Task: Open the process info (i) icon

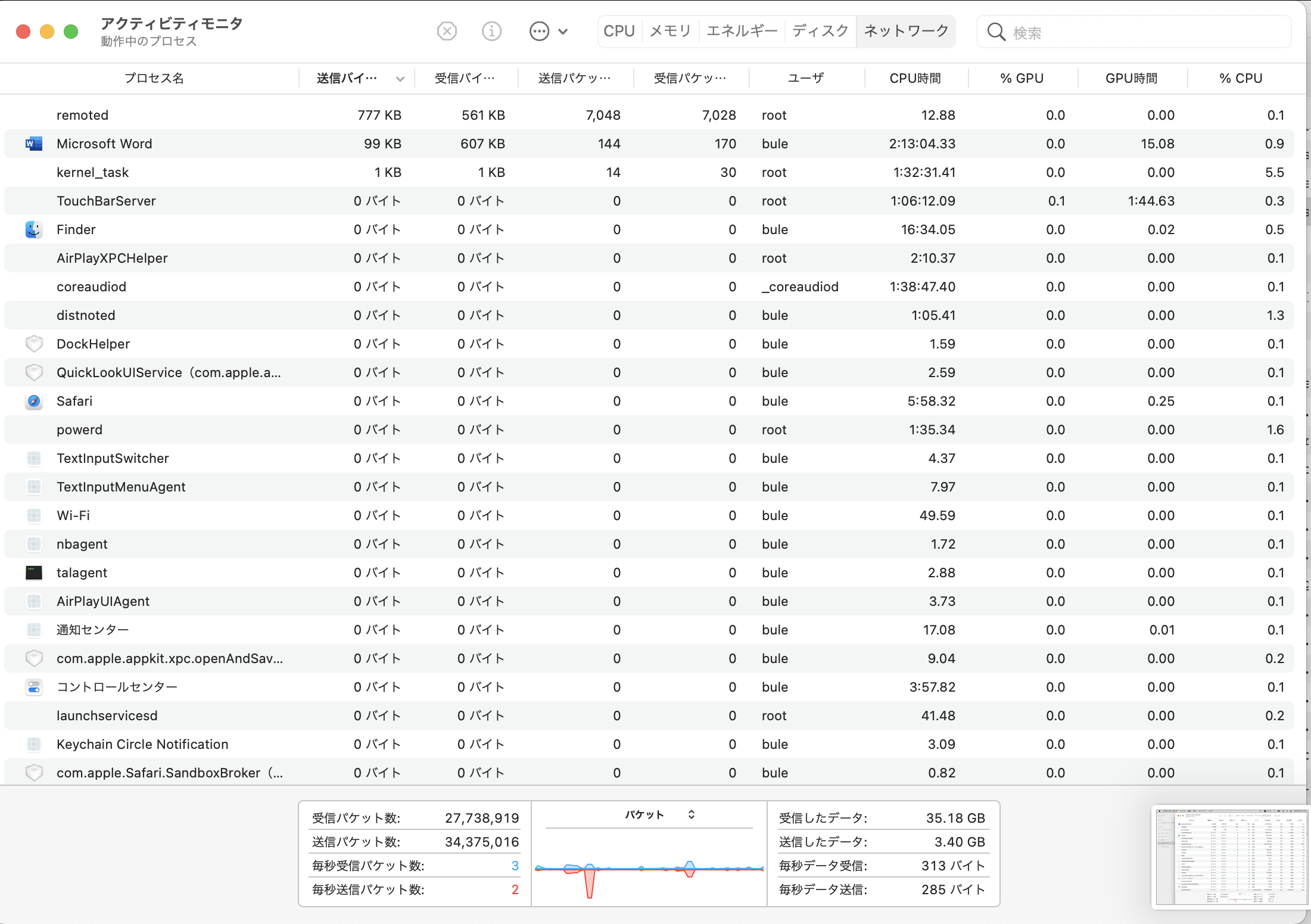Action: 491,31
